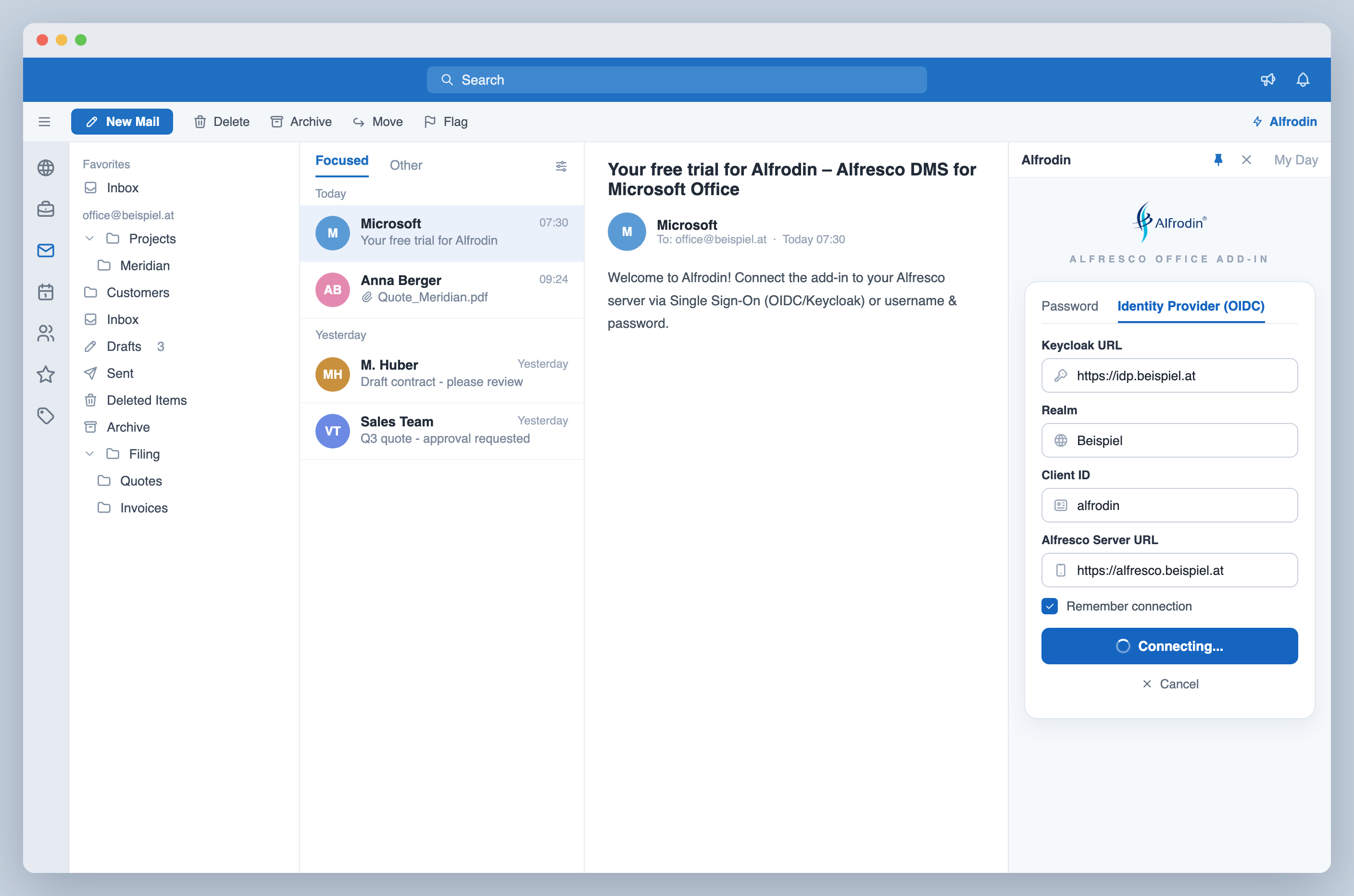Collapse the Projects folder chevron
Screen dimensions: 1354x896
89,238
